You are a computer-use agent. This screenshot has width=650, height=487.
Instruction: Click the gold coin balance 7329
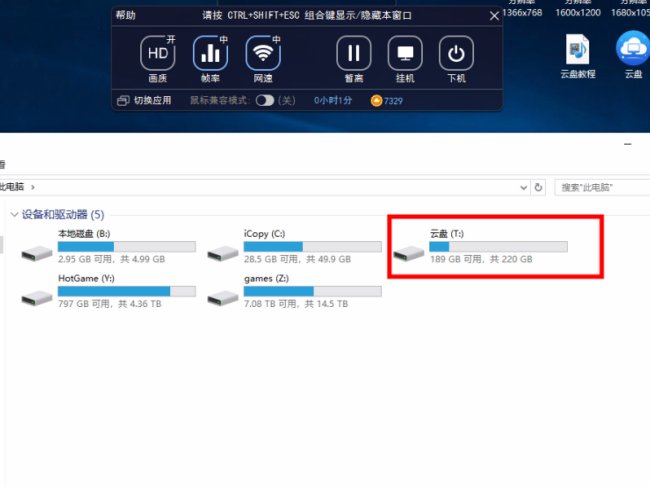point(386,101)
